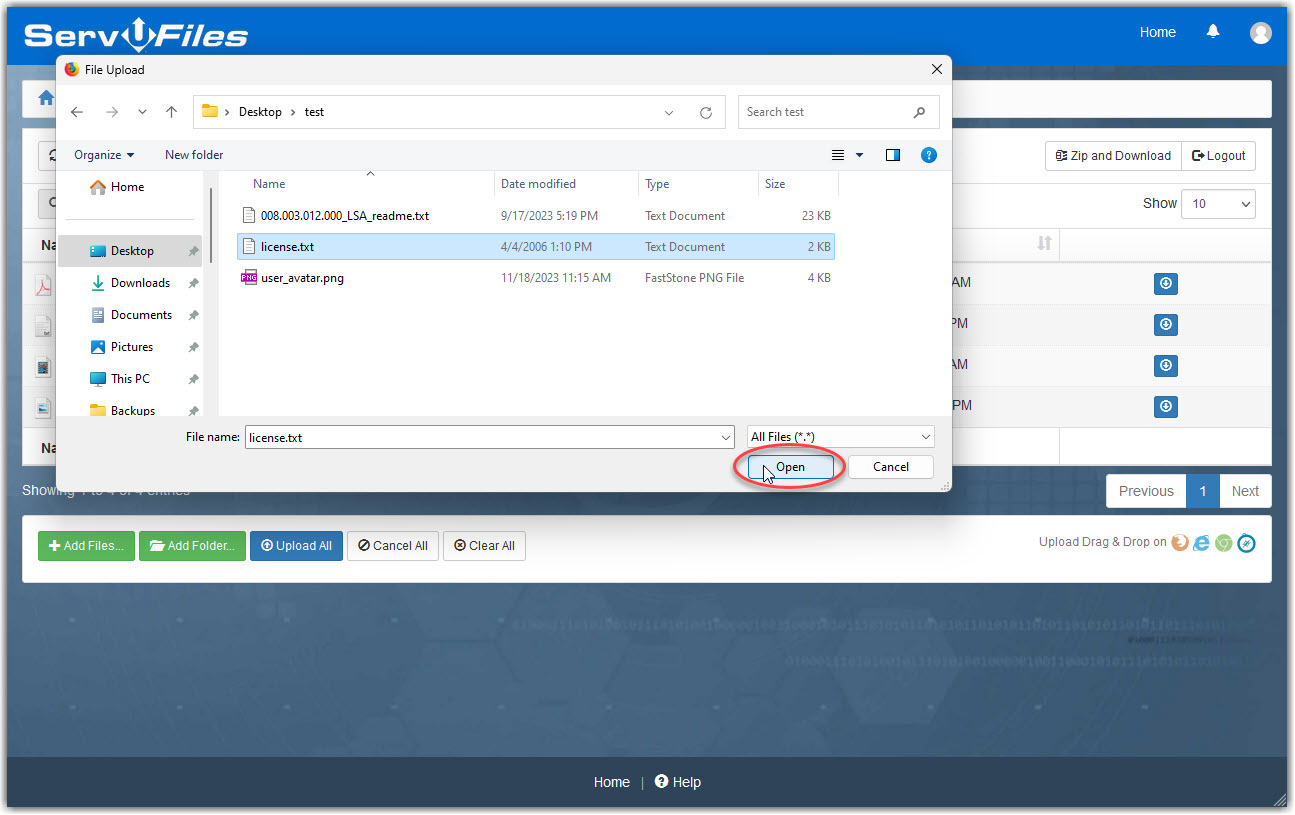Click the Cancel All button
1295x815 pixels.
pos(393,546)
